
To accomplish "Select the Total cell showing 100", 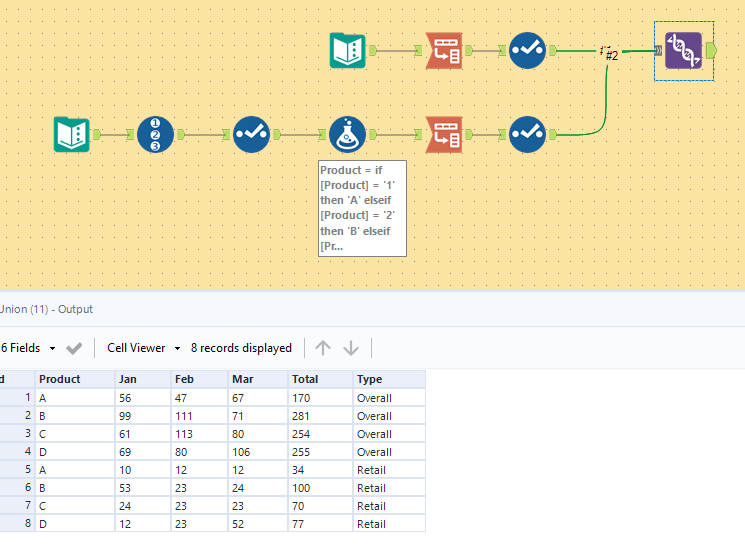I will [321, 488].
